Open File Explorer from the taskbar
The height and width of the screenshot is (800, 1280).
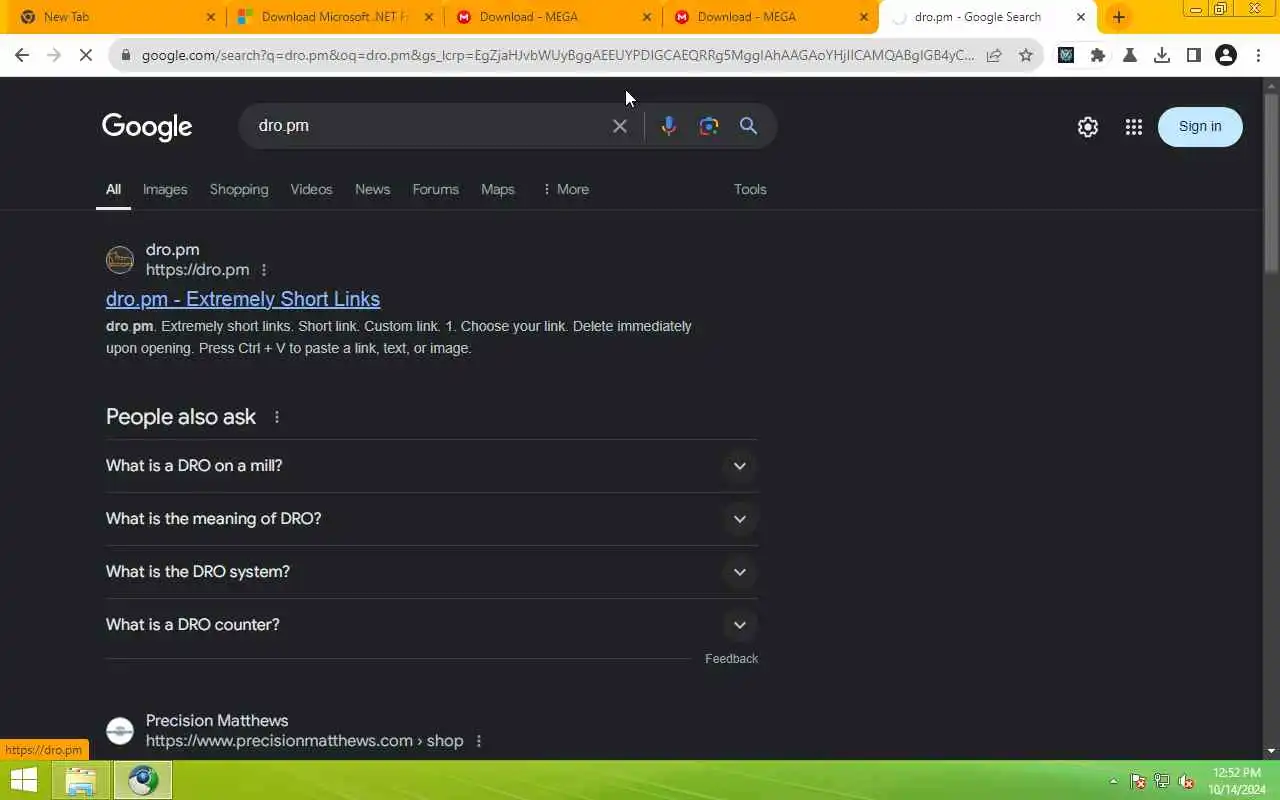click(81, 780)
